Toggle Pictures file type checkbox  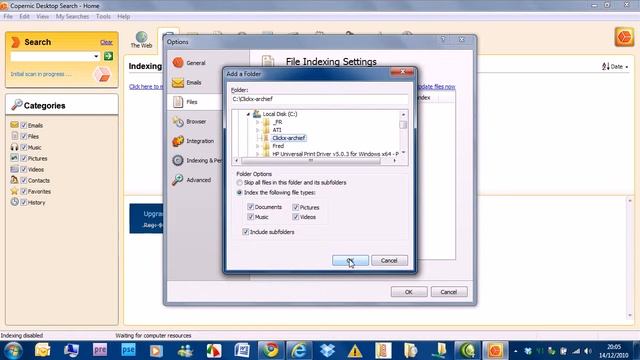[296, 207]
